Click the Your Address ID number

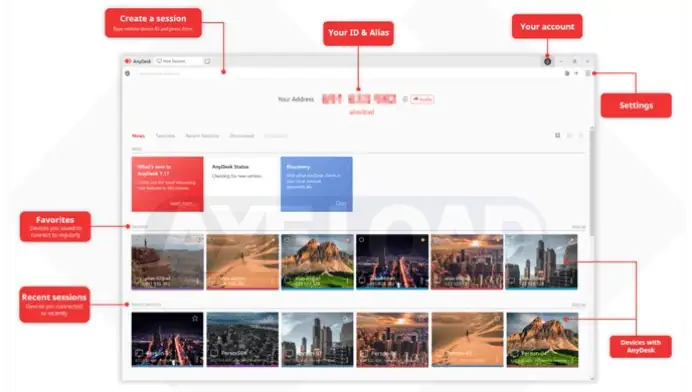coord(359,99)
